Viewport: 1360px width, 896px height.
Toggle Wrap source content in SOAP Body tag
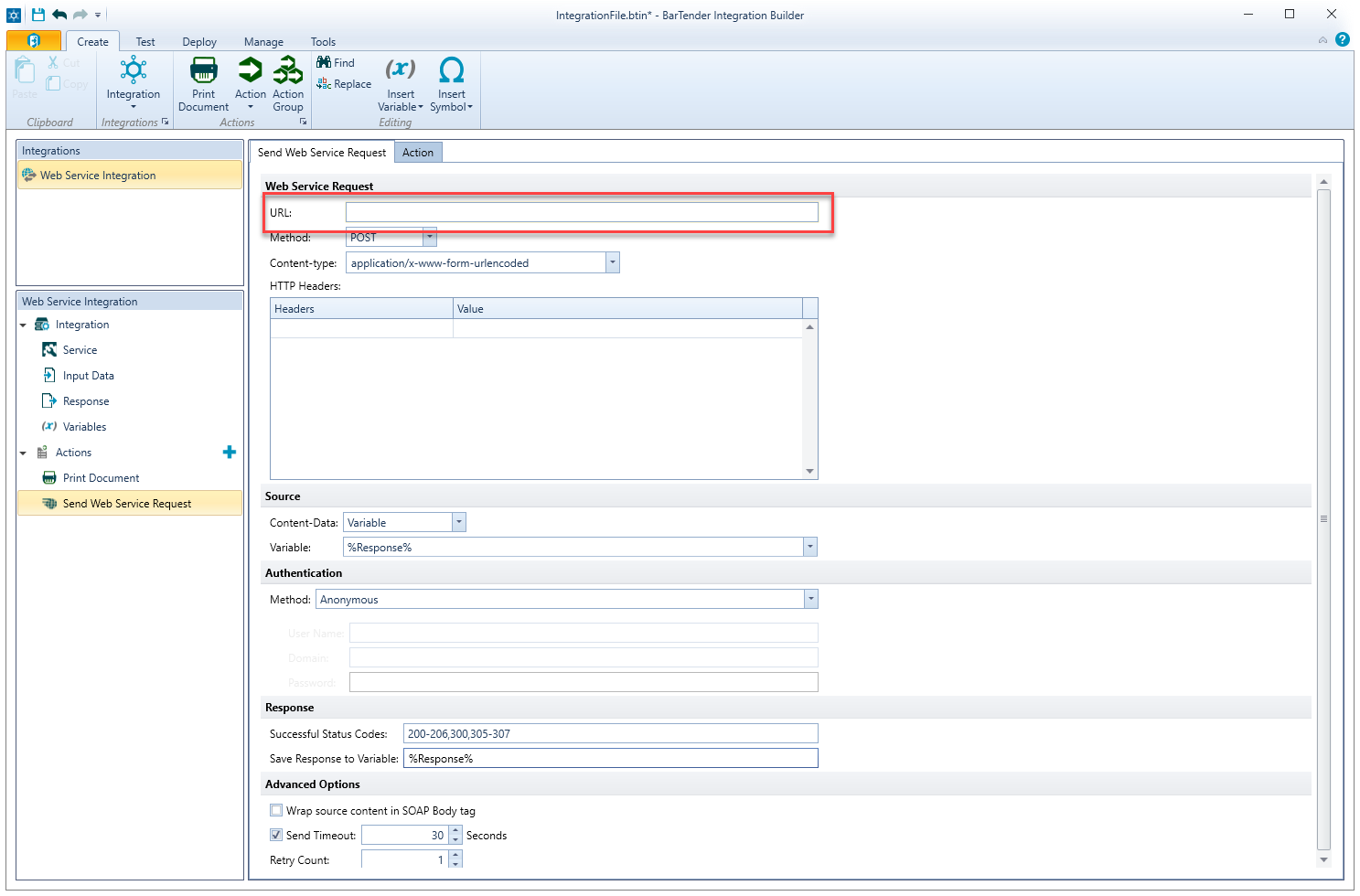click(276, 810)
